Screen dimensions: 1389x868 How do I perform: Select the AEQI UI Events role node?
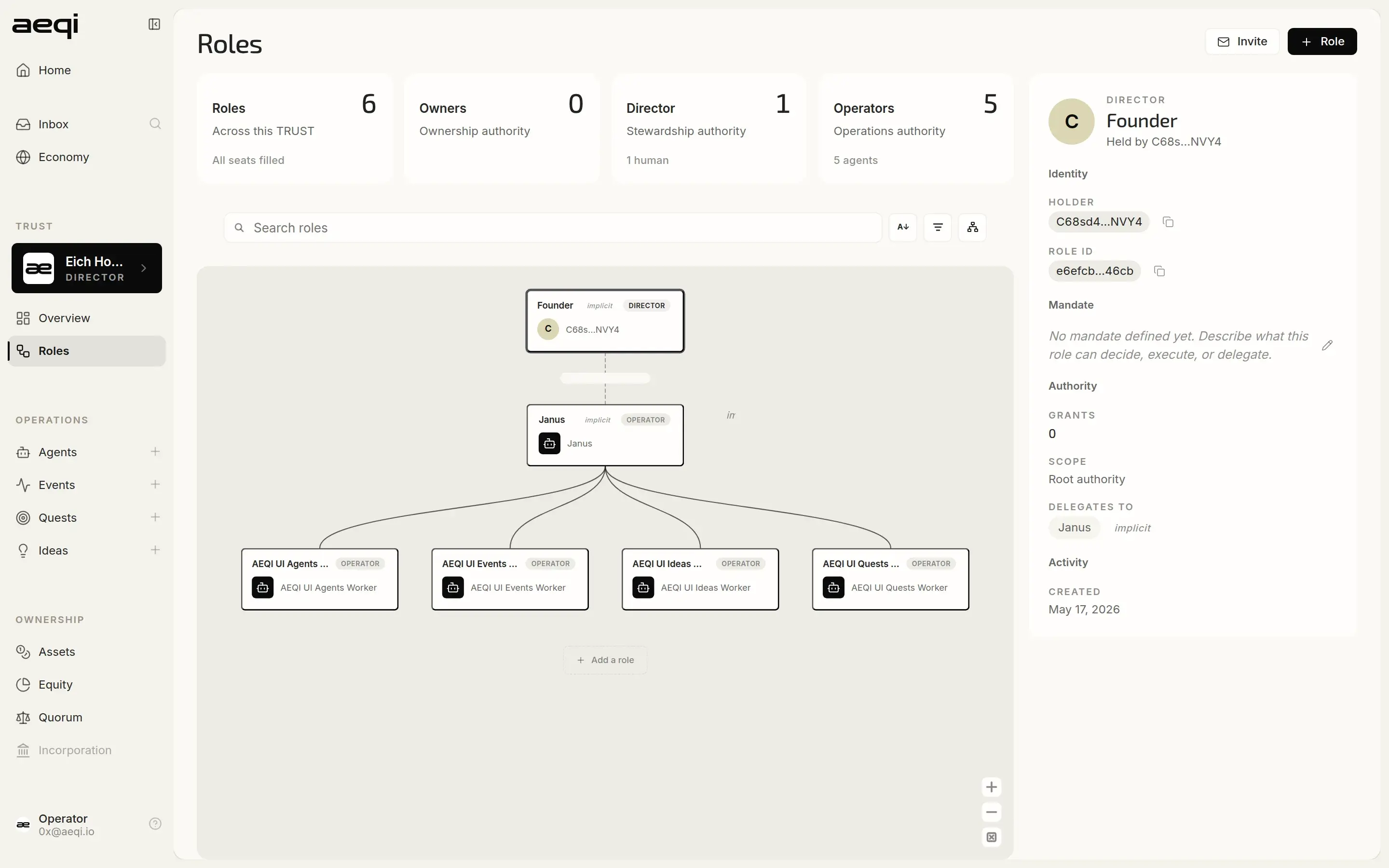pos(510,579)
